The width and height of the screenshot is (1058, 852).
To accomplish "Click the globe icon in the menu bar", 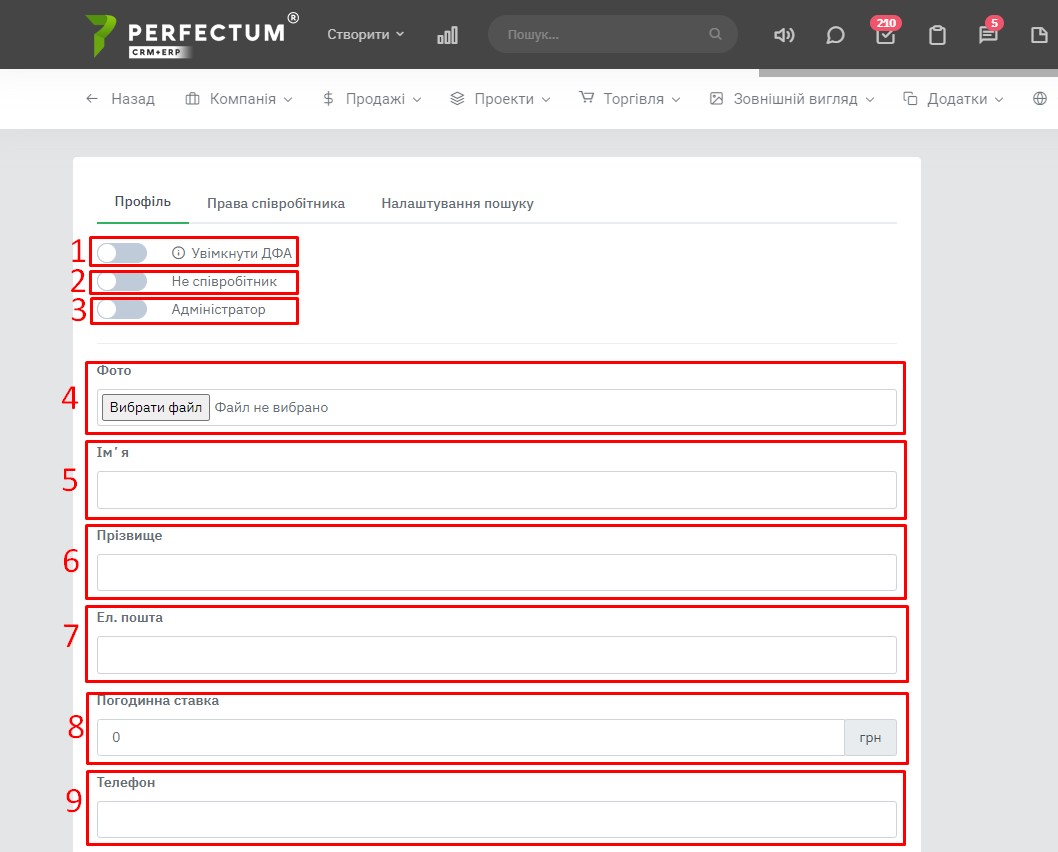I will pyautogui.click(x=1040, y=99).
